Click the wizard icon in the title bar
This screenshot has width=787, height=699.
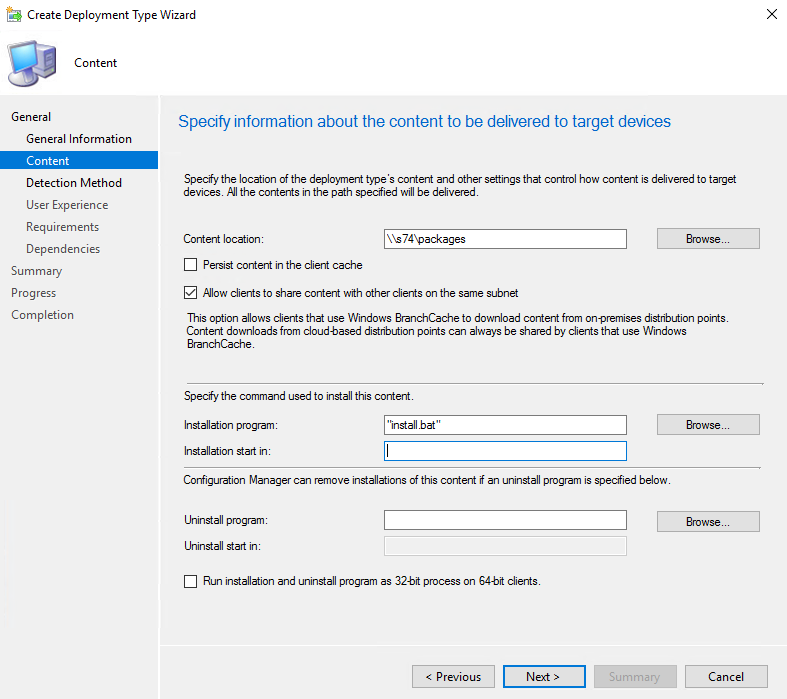tap(12, 15)
